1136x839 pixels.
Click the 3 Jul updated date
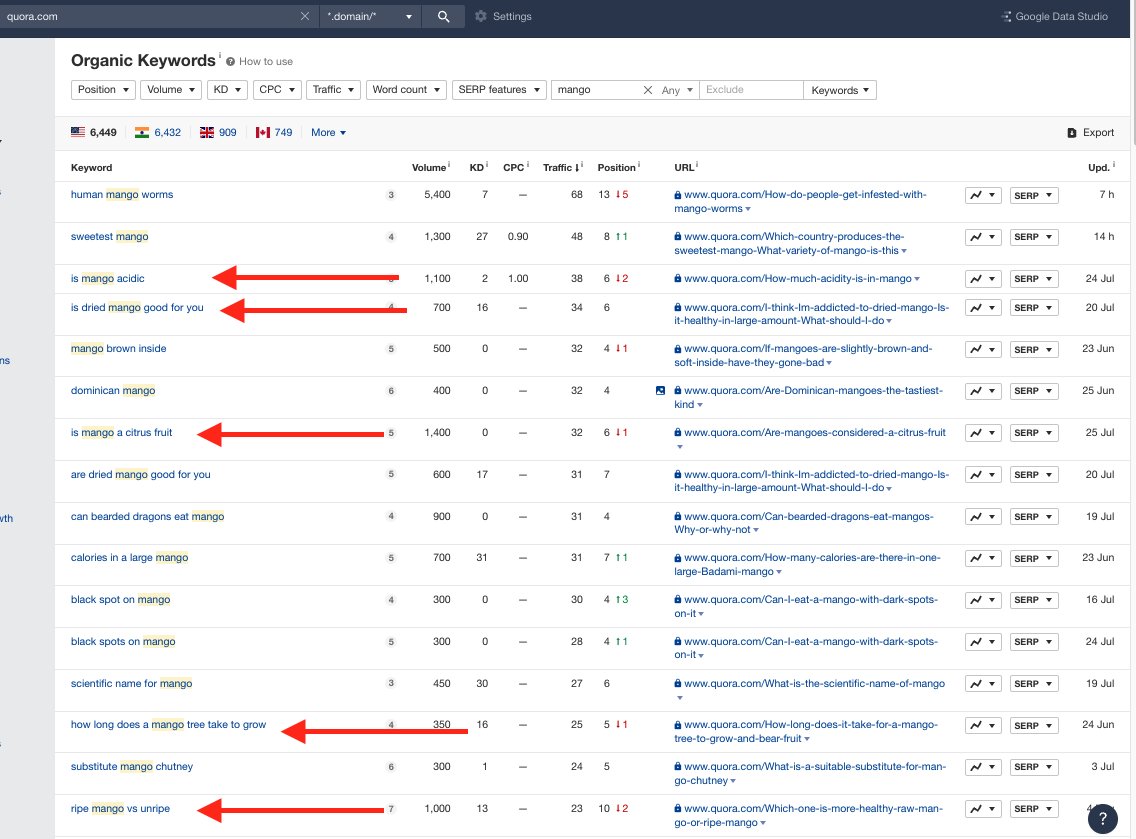click(1103, 767)
